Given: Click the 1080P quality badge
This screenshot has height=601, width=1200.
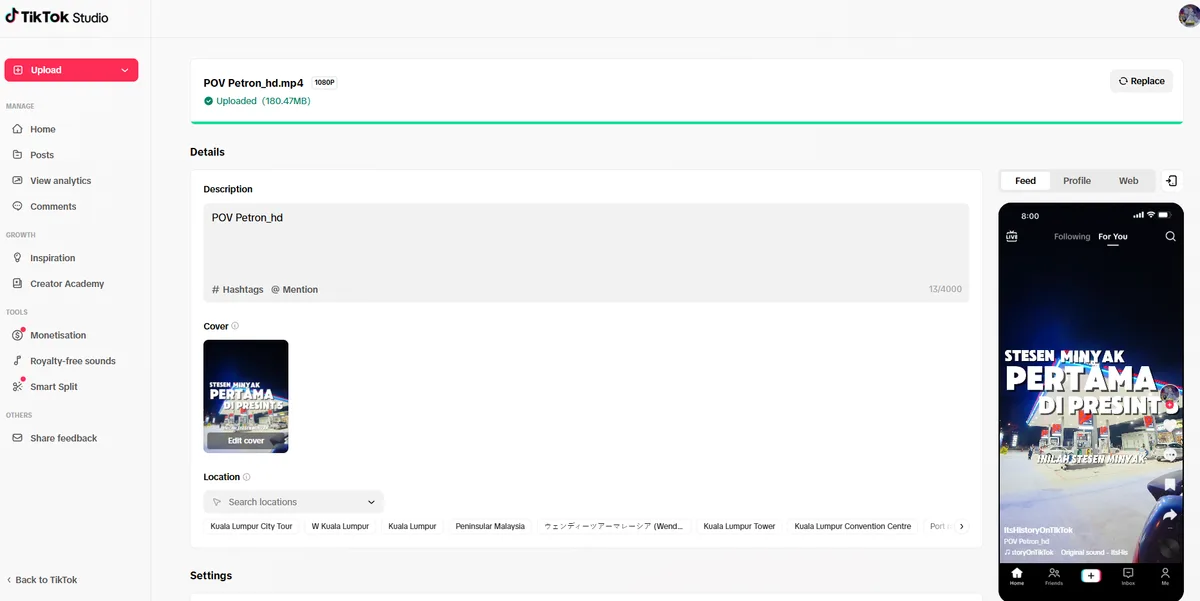Looking at the screenshot, I should [324, 83].
